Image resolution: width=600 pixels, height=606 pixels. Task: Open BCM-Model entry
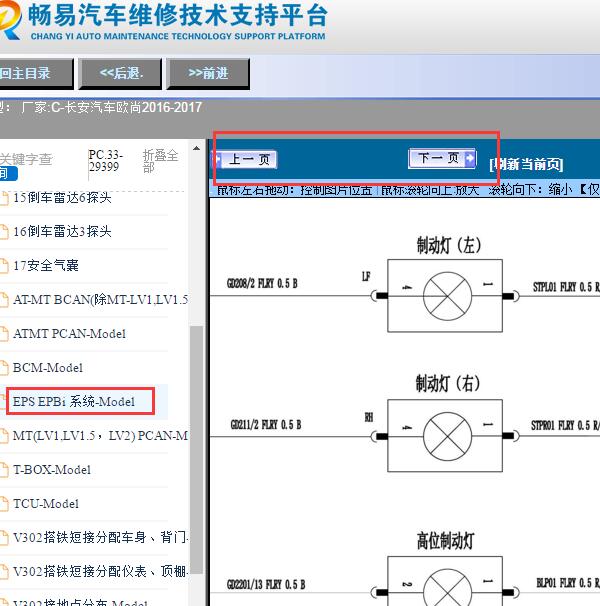[x=48, y=368]
